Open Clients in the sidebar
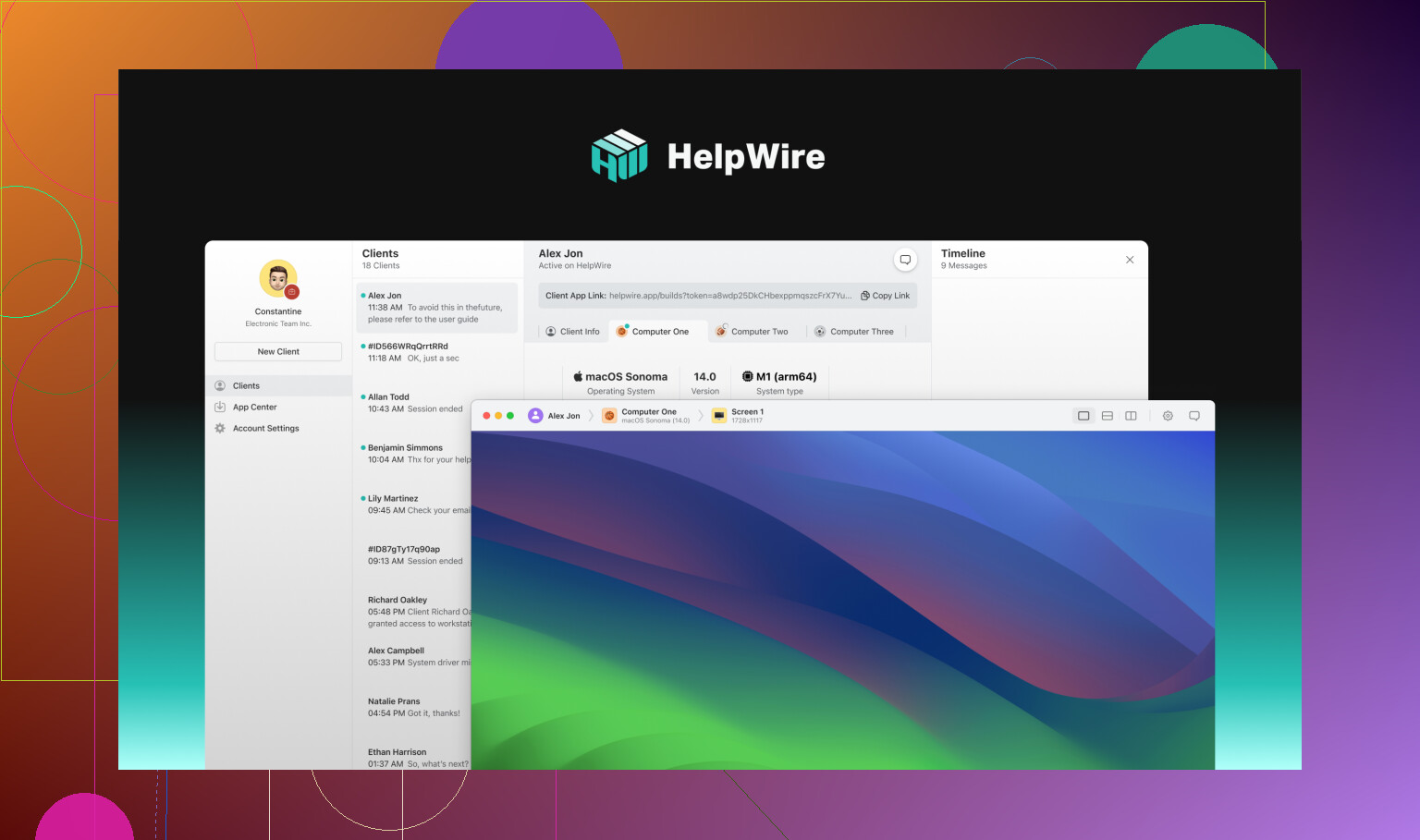Image resolution: width=1420 pixels, height=840 pixels. [278, 385]
